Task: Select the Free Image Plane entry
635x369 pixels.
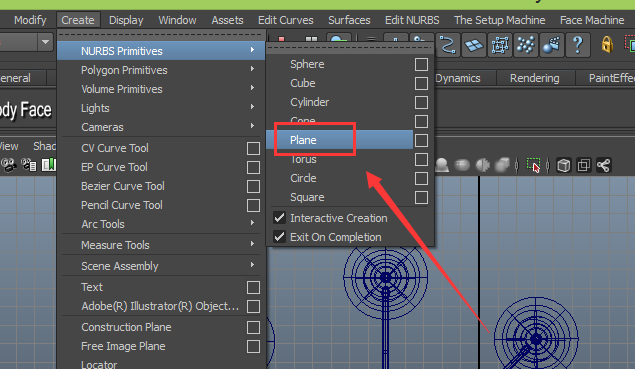Action: click(123, 346)
